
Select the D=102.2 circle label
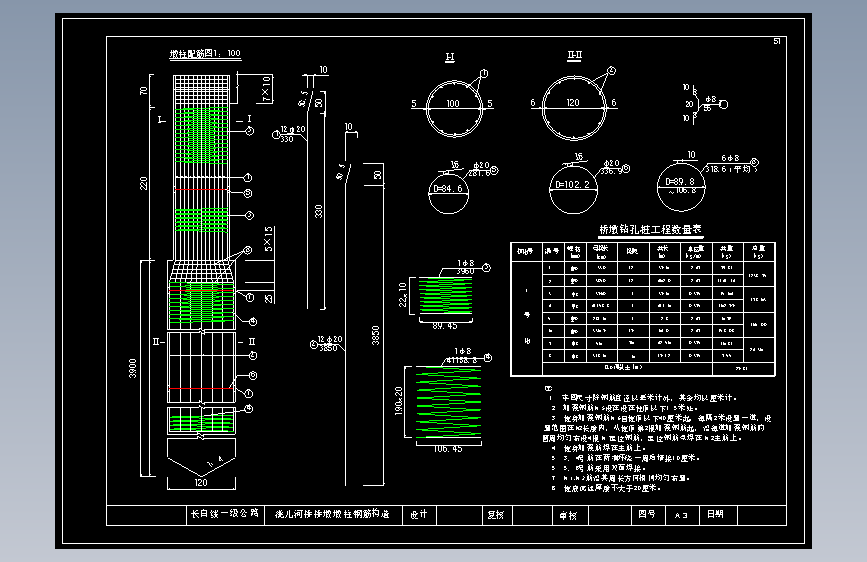573,185
